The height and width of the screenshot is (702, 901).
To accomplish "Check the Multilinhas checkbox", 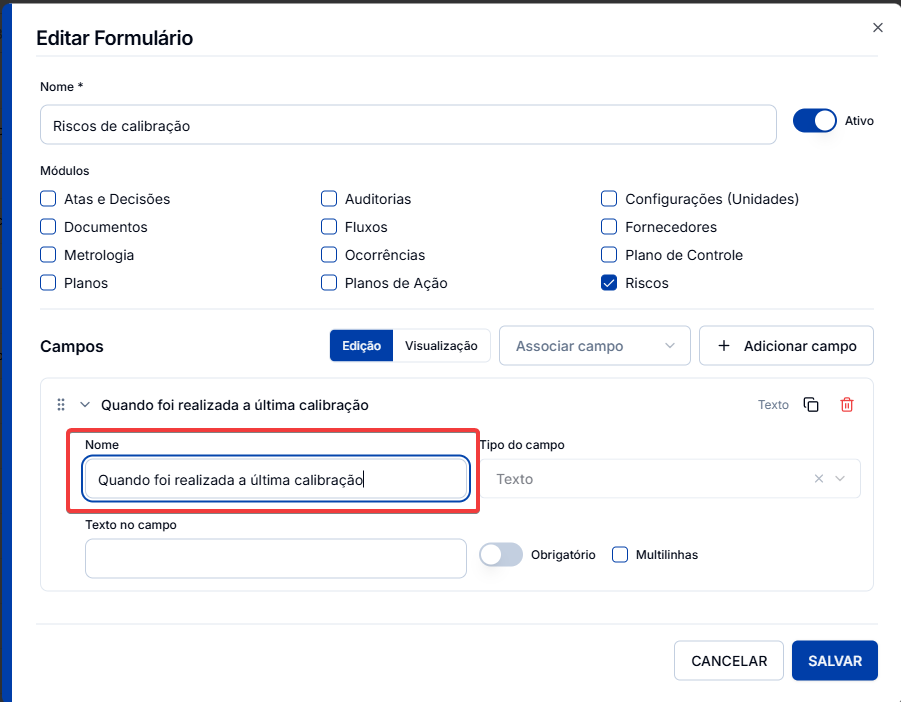I will tap(620, 555).
